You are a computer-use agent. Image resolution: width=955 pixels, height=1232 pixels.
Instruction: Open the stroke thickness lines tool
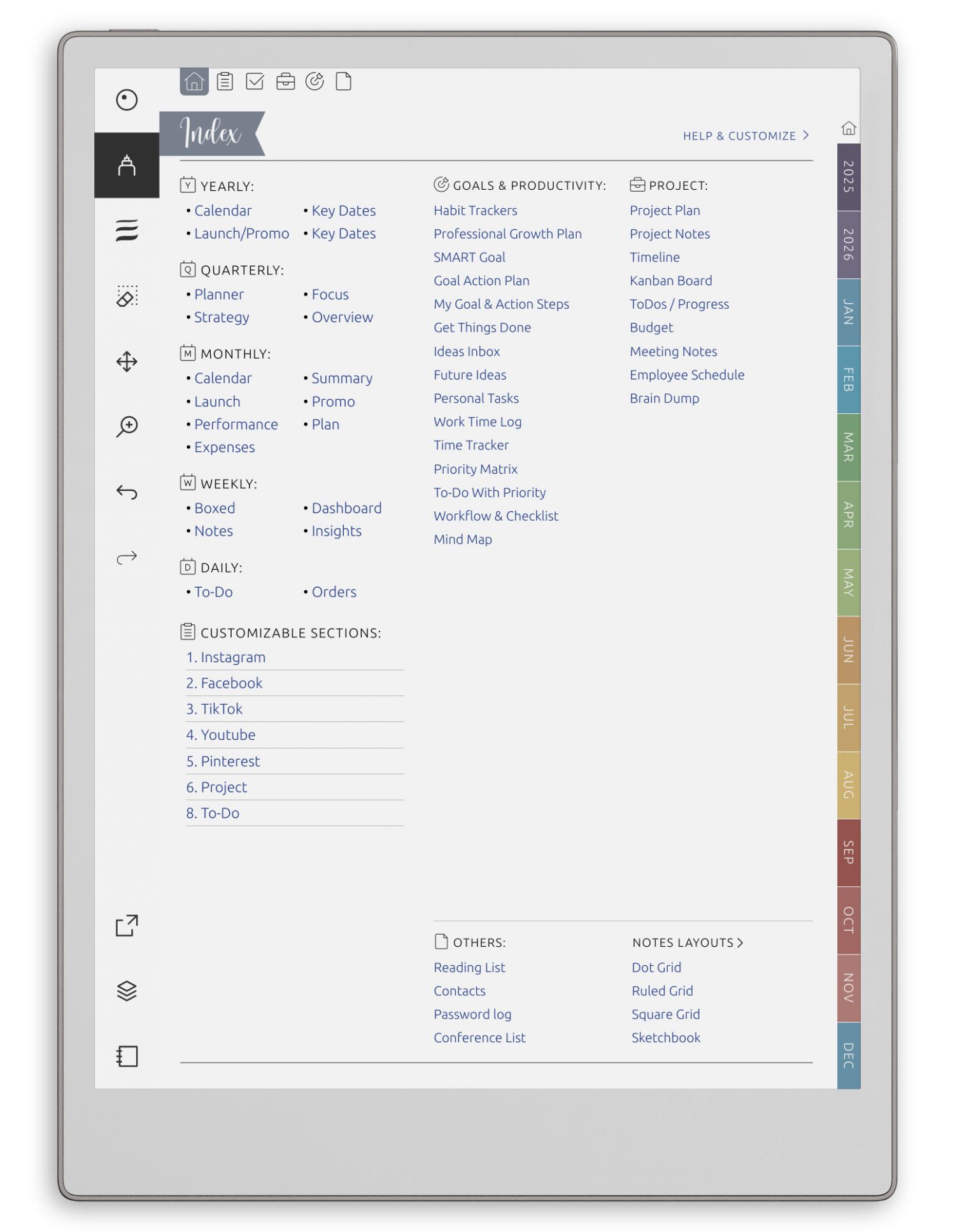click(x=127, y=230)
